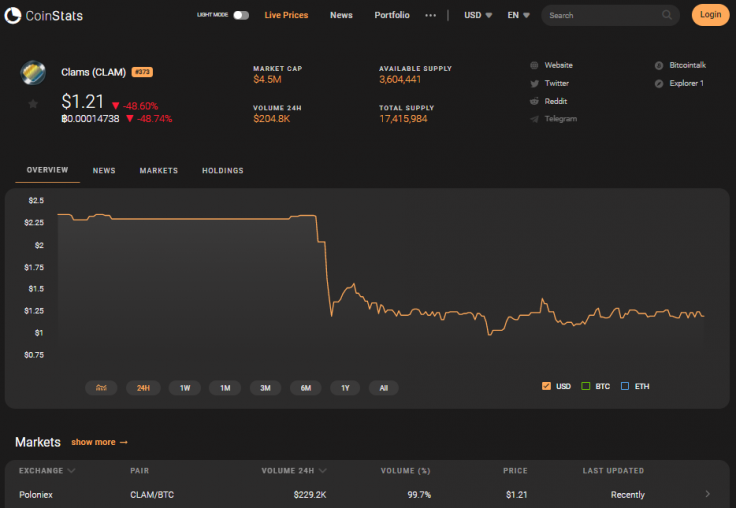Image resolution: width=736 pixels, height=508 pixels.
Task: Switch to the Markets tab
Action: pyautogui.click(x=159, y=170)
